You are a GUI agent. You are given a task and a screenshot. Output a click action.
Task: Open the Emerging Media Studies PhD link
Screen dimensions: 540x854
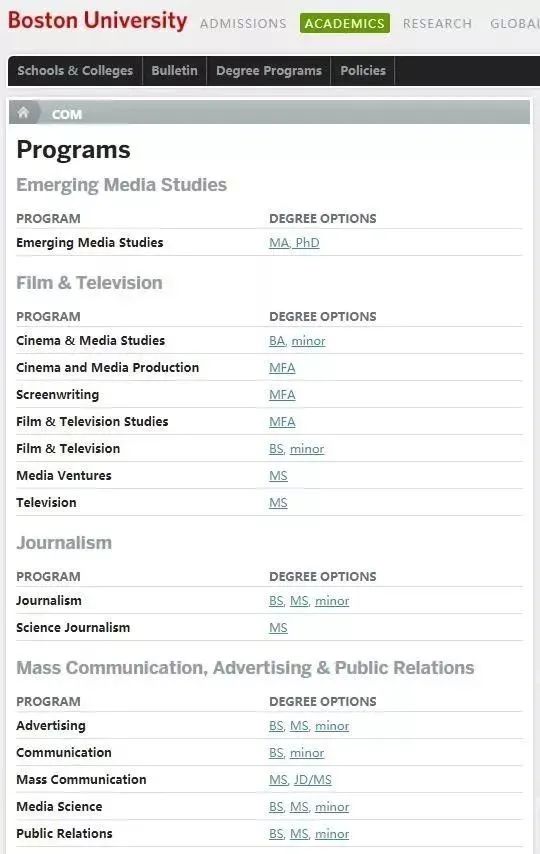coord(307,243)
